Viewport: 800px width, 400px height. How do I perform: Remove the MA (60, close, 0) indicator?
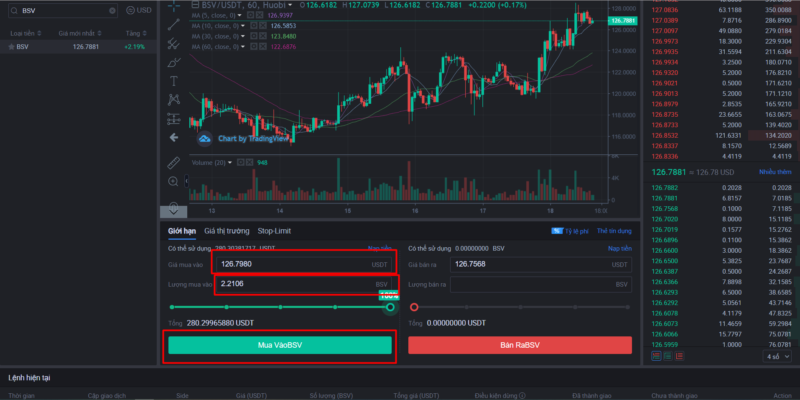point(262,47)
